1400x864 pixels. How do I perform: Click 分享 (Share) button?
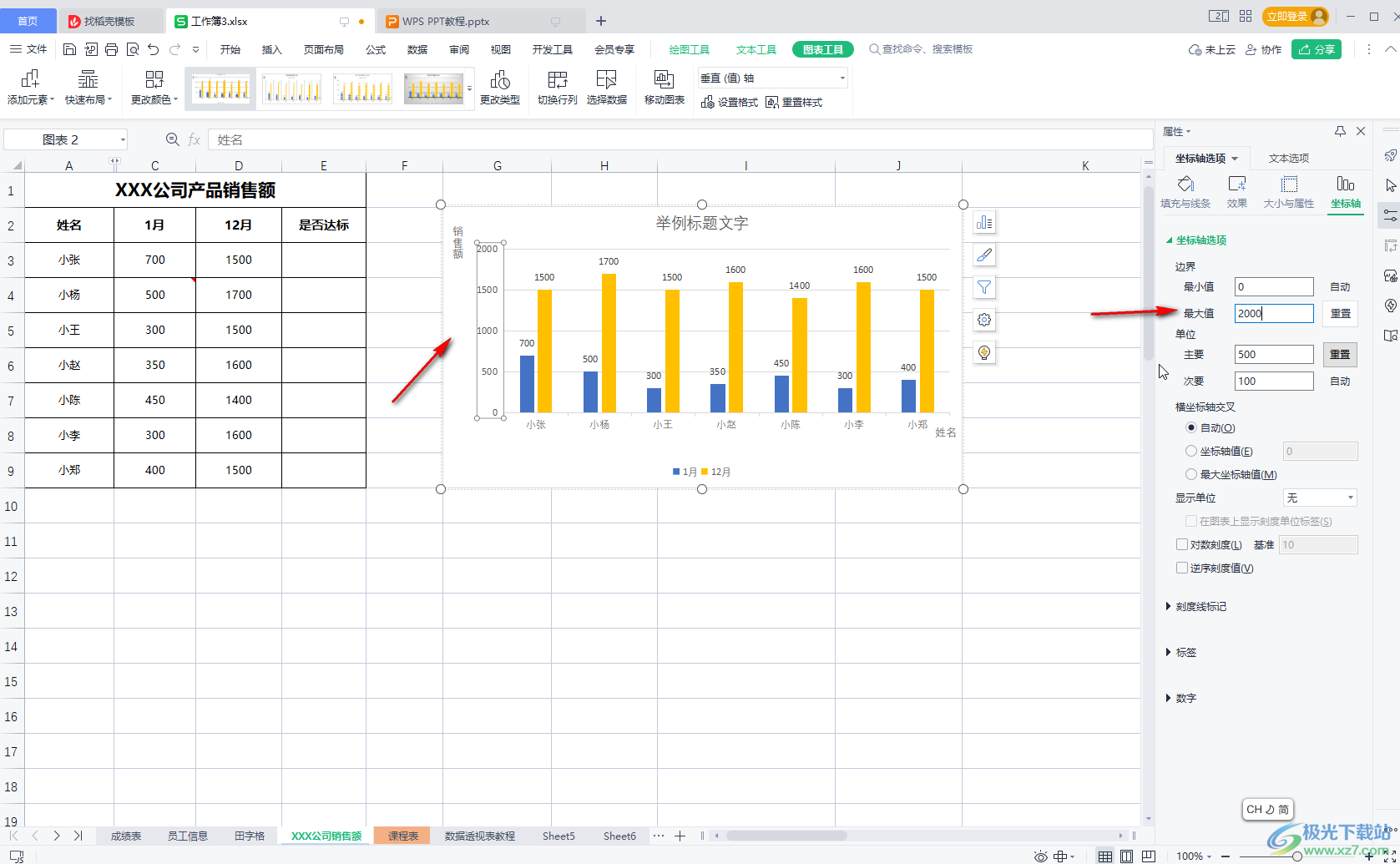point(1317,49)
